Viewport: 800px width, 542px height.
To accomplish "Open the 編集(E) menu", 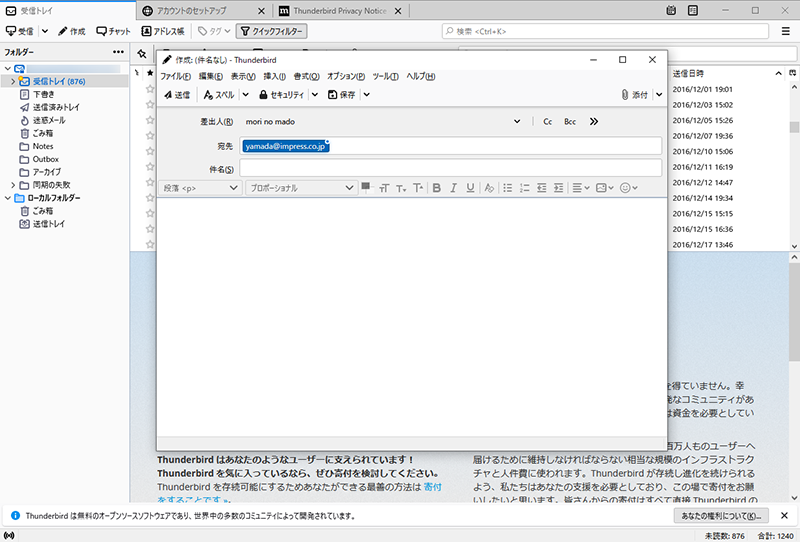I will click(x=211, y=77).
